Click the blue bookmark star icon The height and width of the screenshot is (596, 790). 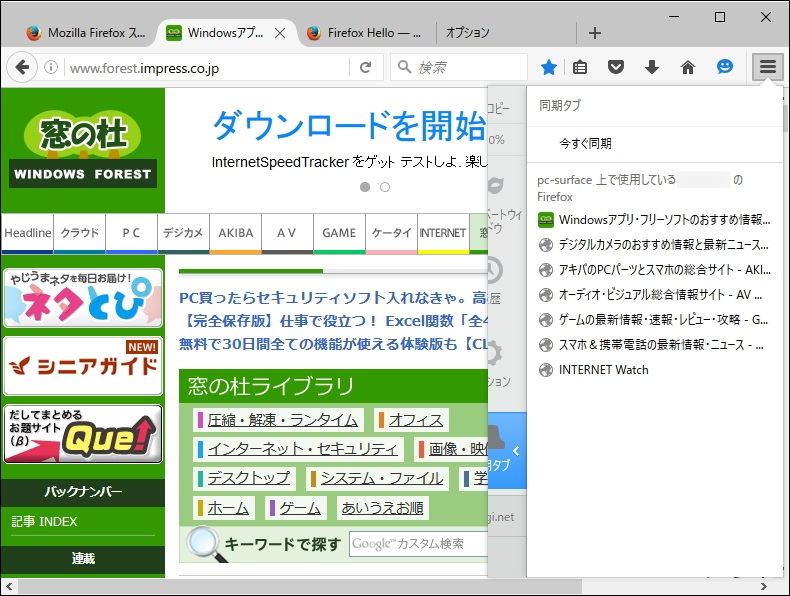coord(549,67)
